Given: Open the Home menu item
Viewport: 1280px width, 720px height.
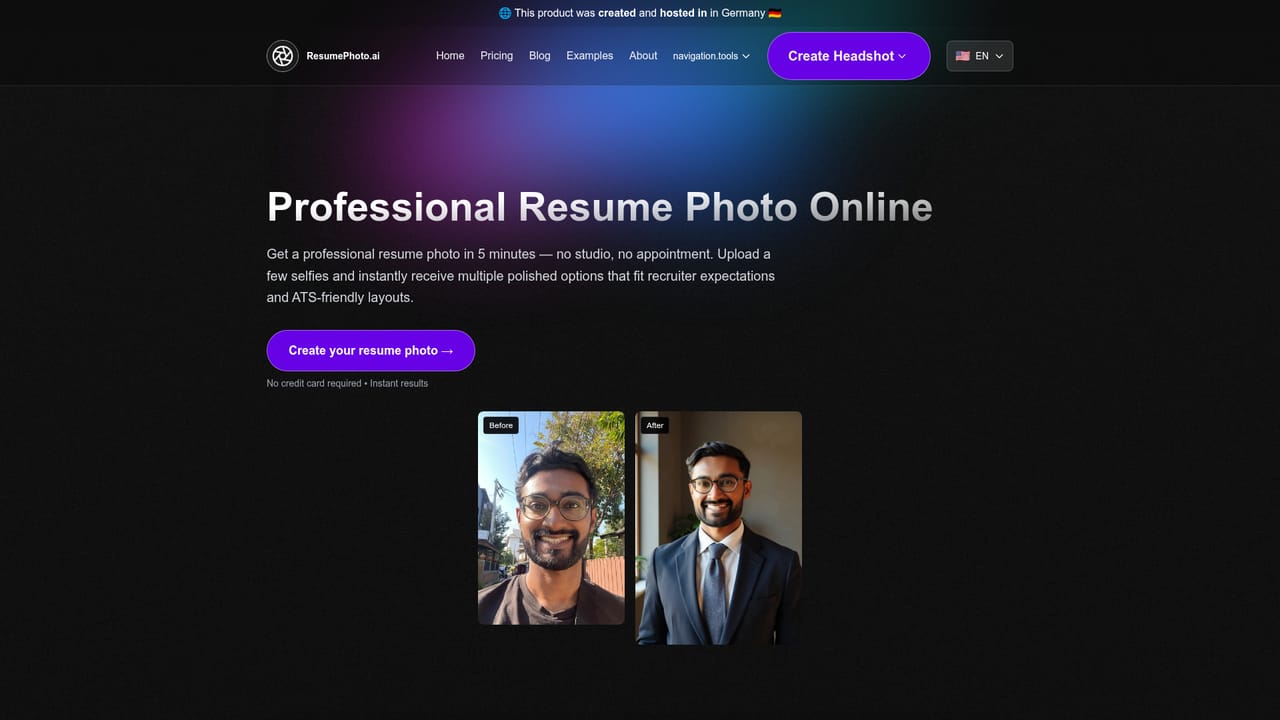Looking at the screenshot, I should [x=450, y=56].
